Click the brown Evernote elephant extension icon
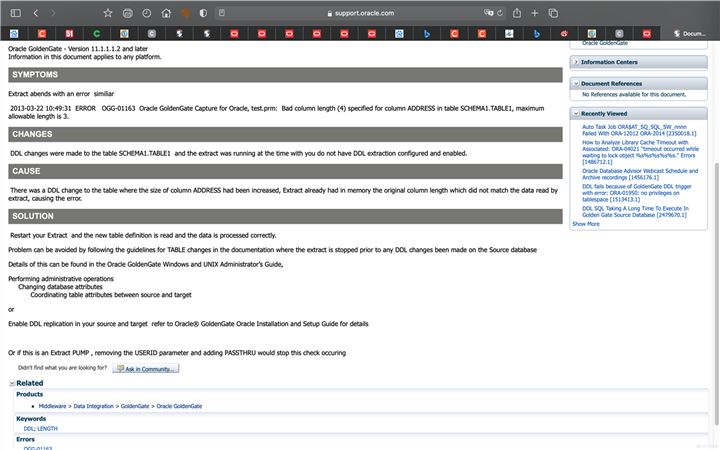Image resolution: width=720 pixels, height=450 pixels. 186,13
